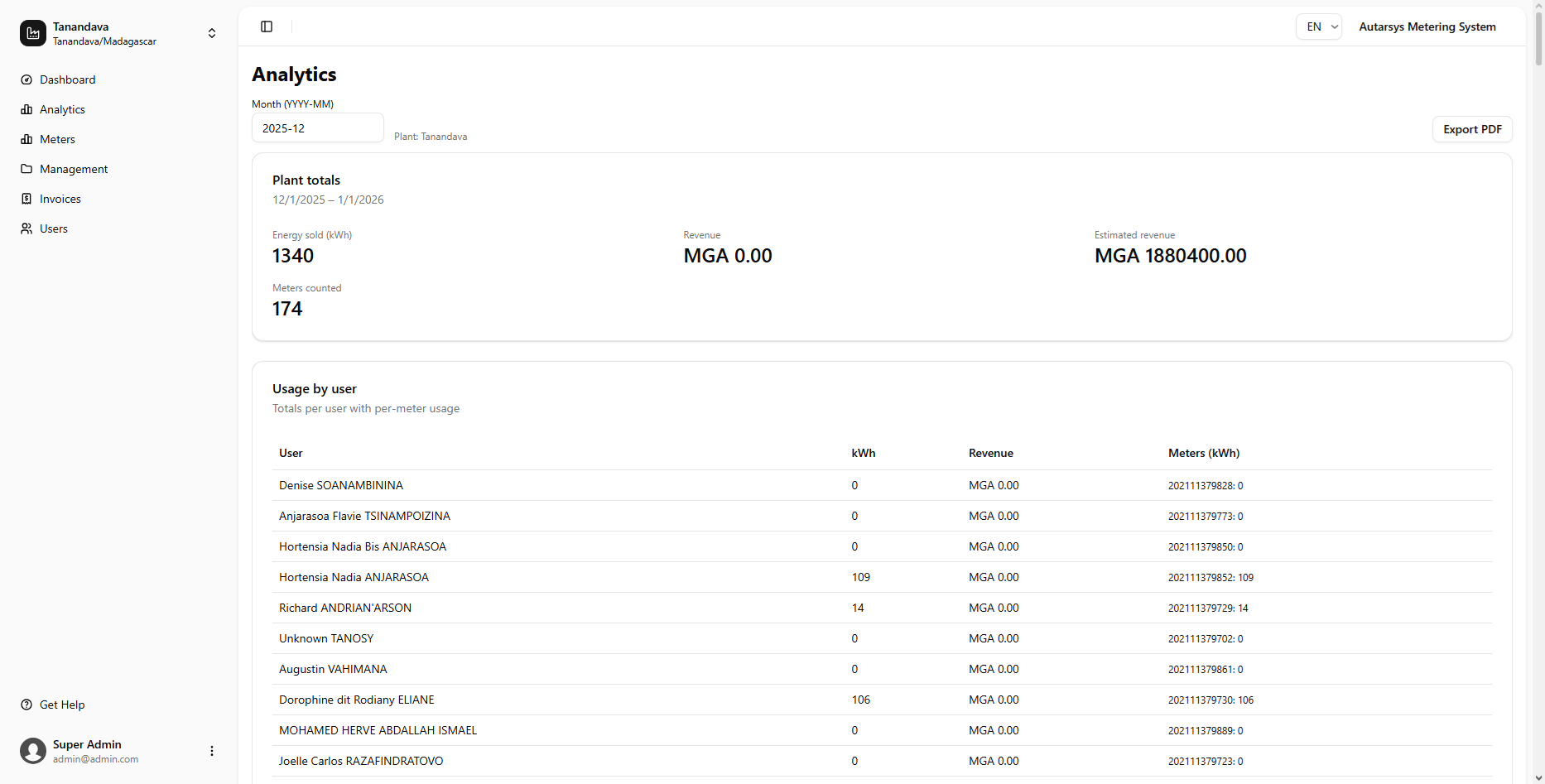Toggle the sidebar panel icon
The image size is (1545, 784).
[266, 26]
